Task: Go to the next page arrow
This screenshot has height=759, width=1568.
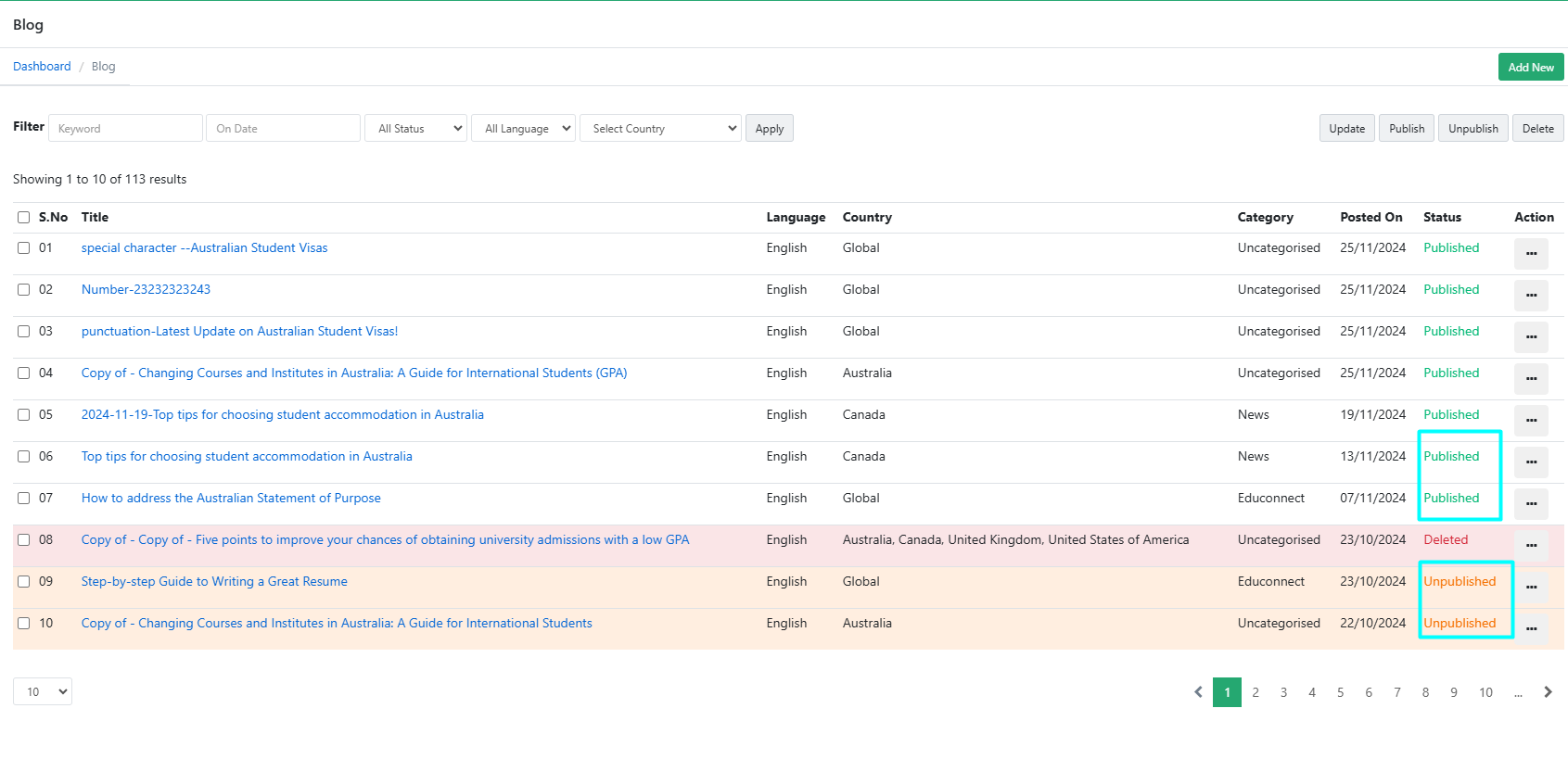Action: [1548, 692]
